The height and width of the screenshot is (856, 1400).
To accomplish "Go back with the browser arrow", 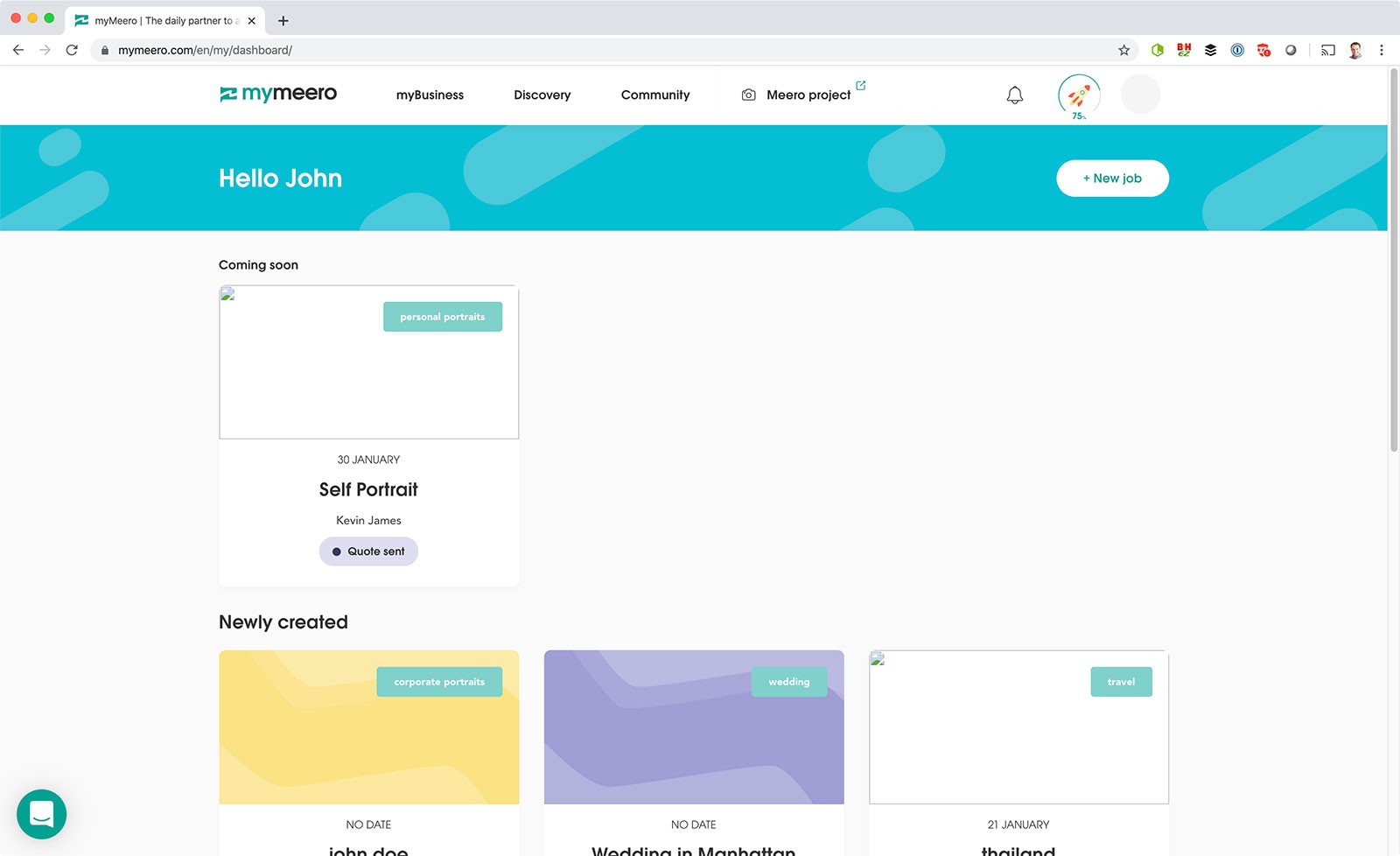I will (x=18, y=50).
